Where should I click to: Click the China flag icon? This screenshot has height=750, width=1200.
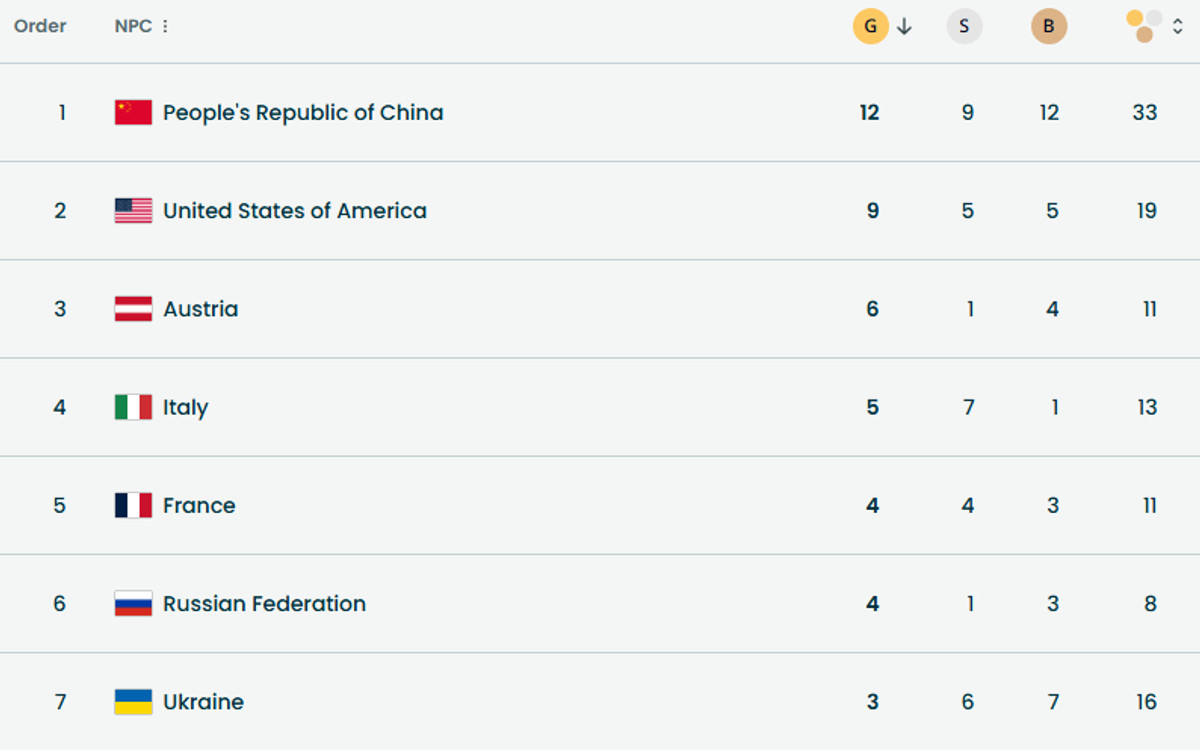coord(133,112)
